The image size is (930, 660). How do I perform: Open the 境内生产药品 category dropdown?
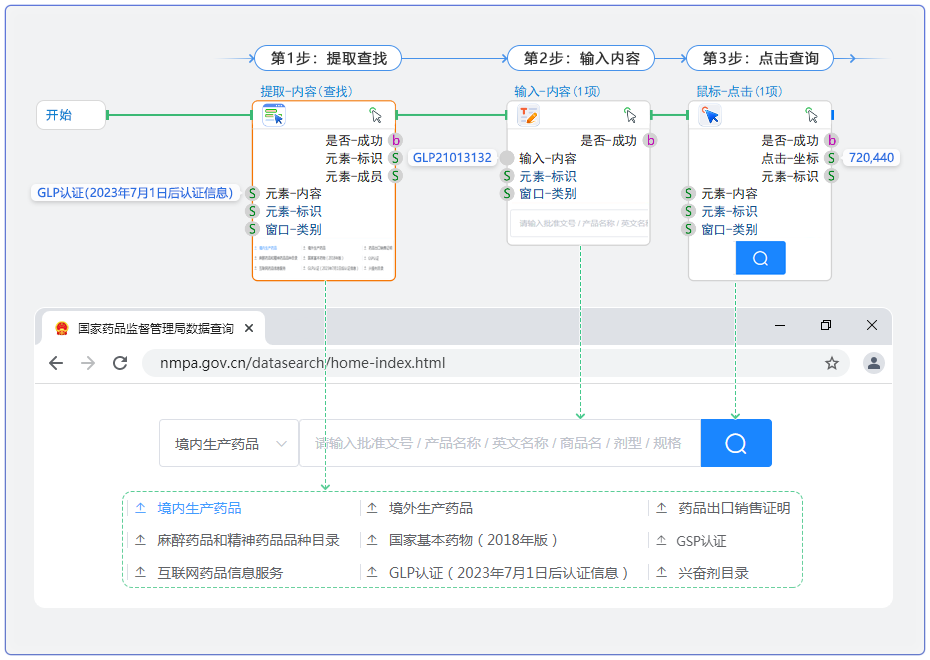[229, 443]
